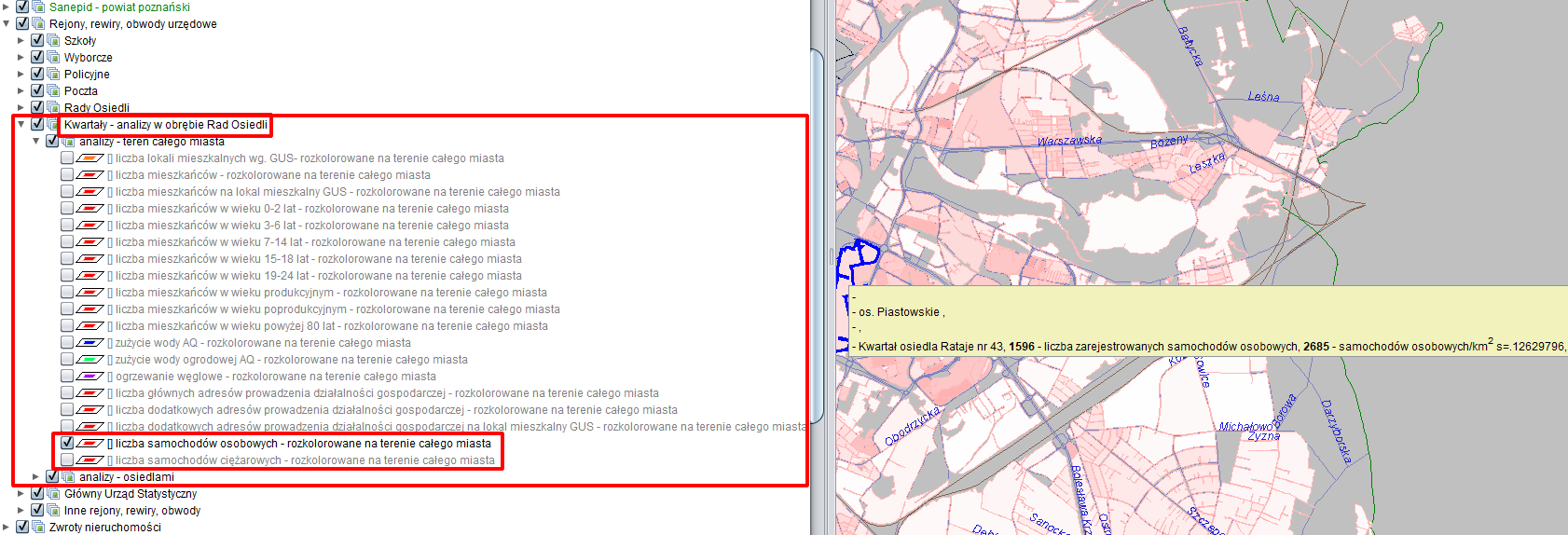The width and height of the screenshot is (1568, 535).
Task: Click group icon beside Główny Urząd Statystyczny
Action: point(53,494)
